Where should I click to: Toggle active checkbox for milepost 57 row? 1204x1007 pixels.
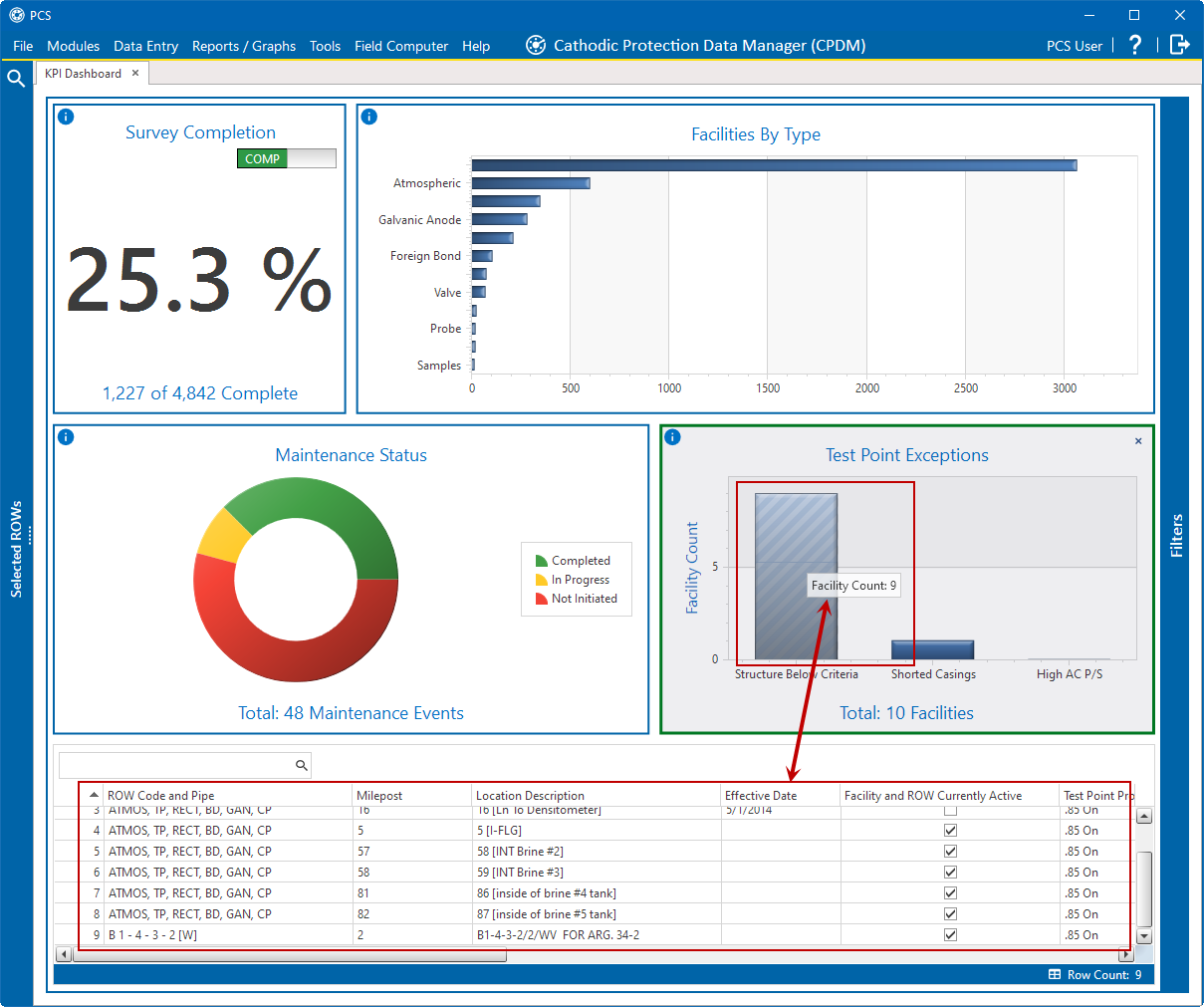[950, 852]
